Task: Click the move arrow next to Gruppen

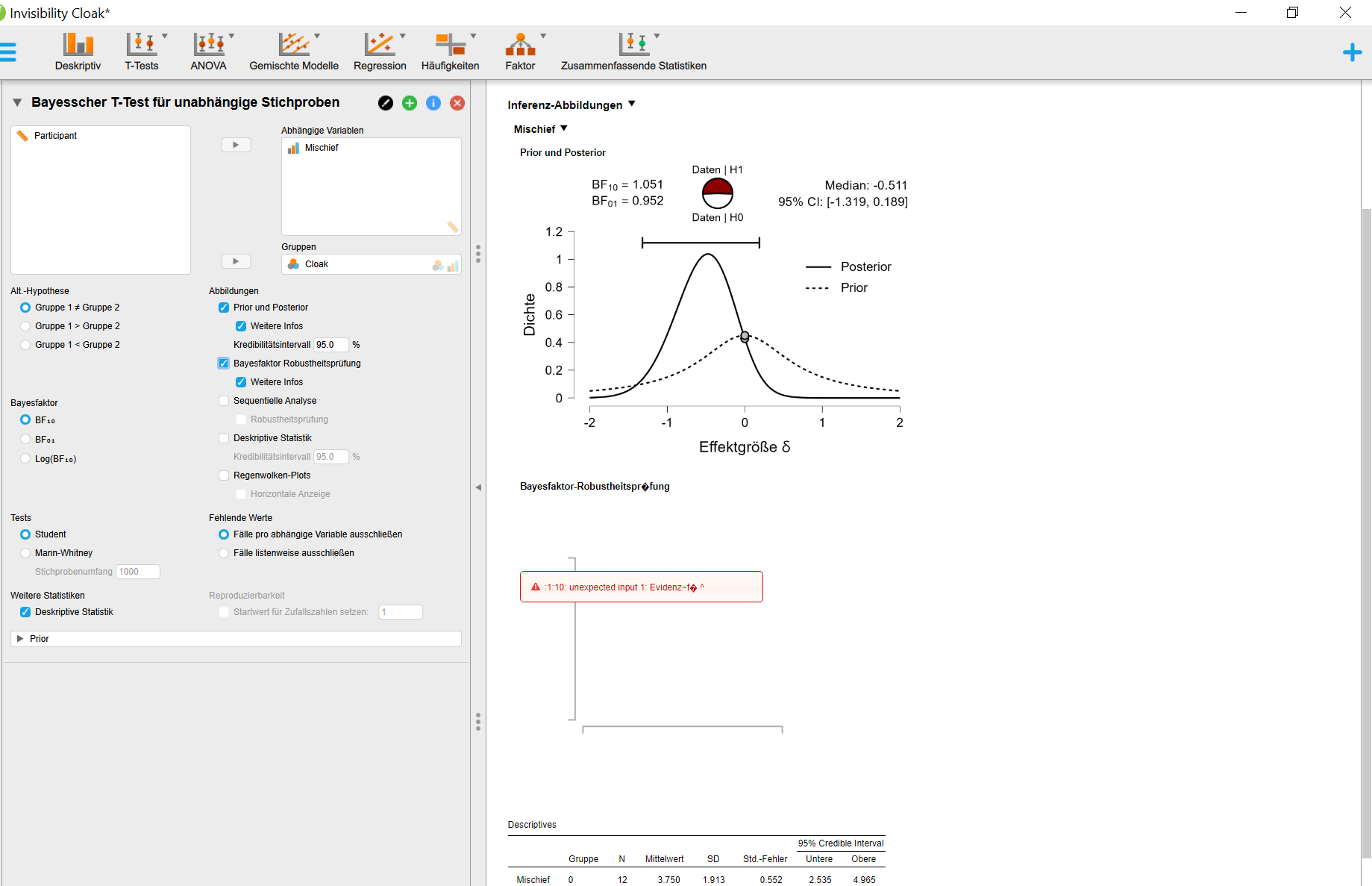Action: 235,261
